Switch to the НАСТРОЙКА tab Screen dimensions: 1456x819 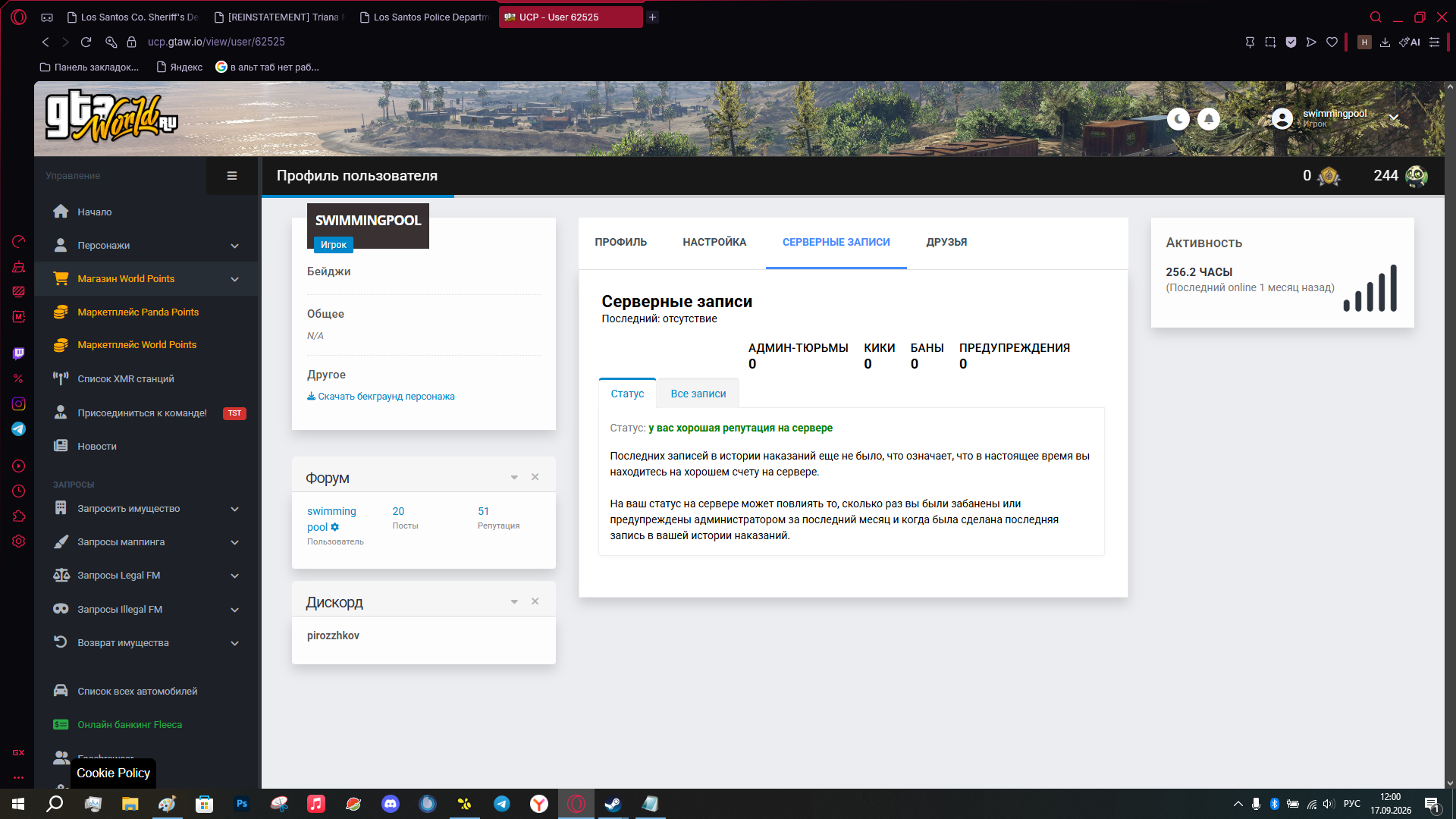tap(714, 242)
